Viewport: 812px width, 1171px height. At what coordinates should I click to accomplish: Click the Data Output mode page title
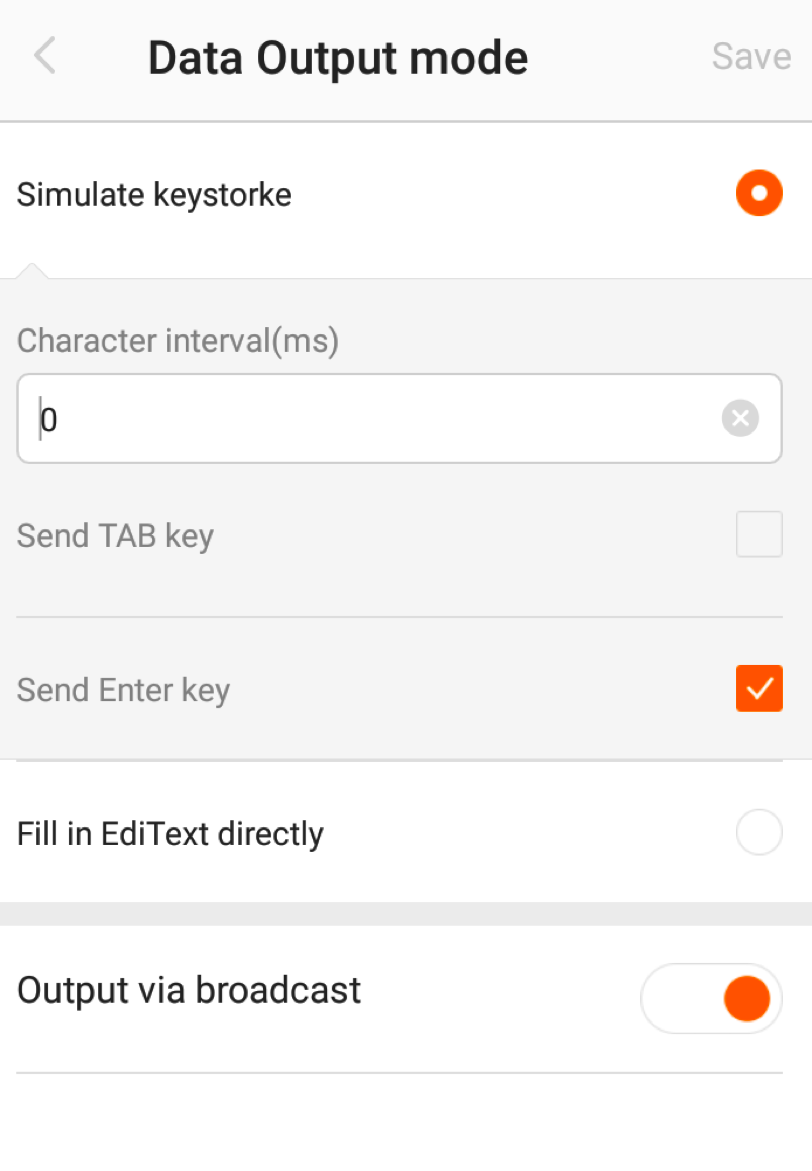(338, 58)
